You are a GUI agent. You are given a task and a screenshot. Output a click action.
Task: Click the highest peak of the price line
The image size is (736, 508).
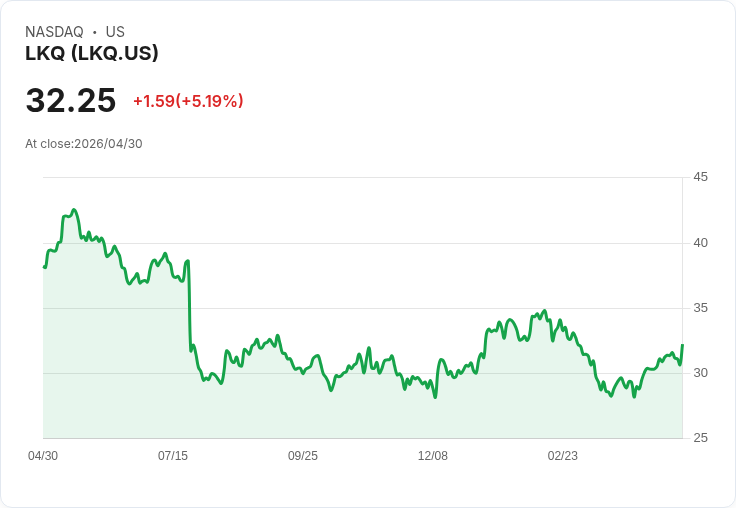tap(74, 210)
